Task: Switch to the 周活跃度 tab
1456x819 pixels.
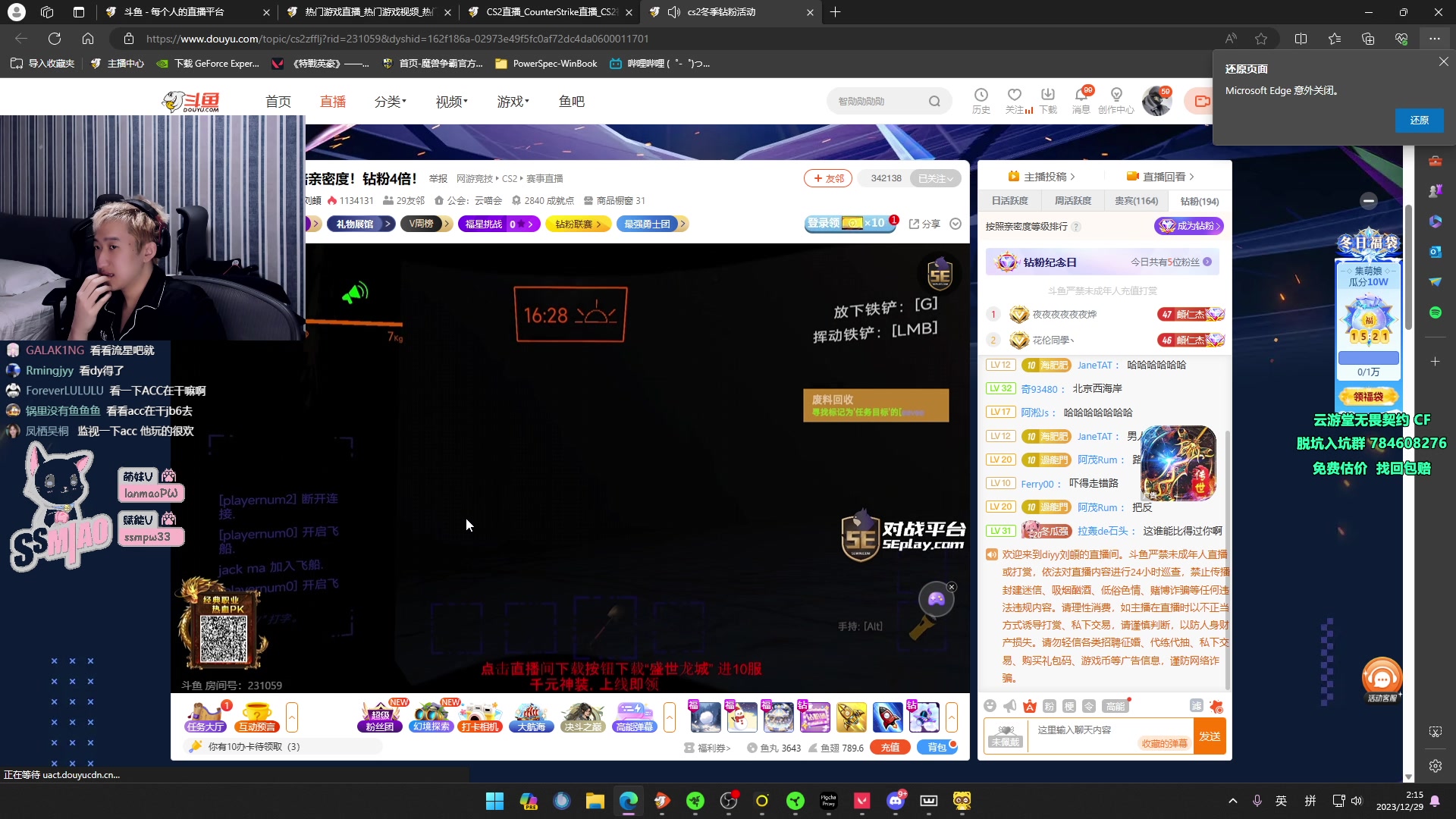Action: 1072,201
